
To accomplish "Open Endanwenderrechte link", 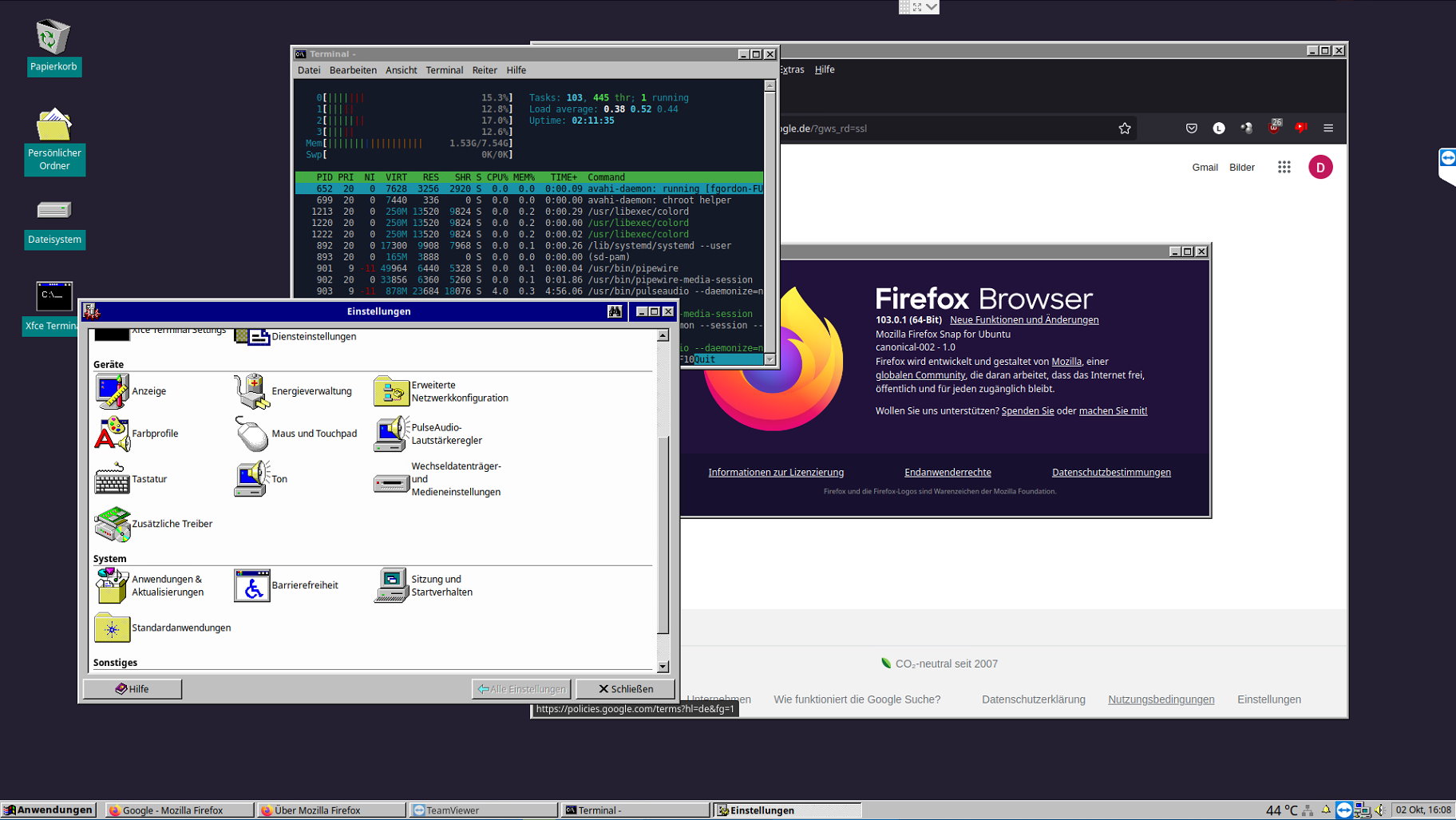I will pos(948,473).
